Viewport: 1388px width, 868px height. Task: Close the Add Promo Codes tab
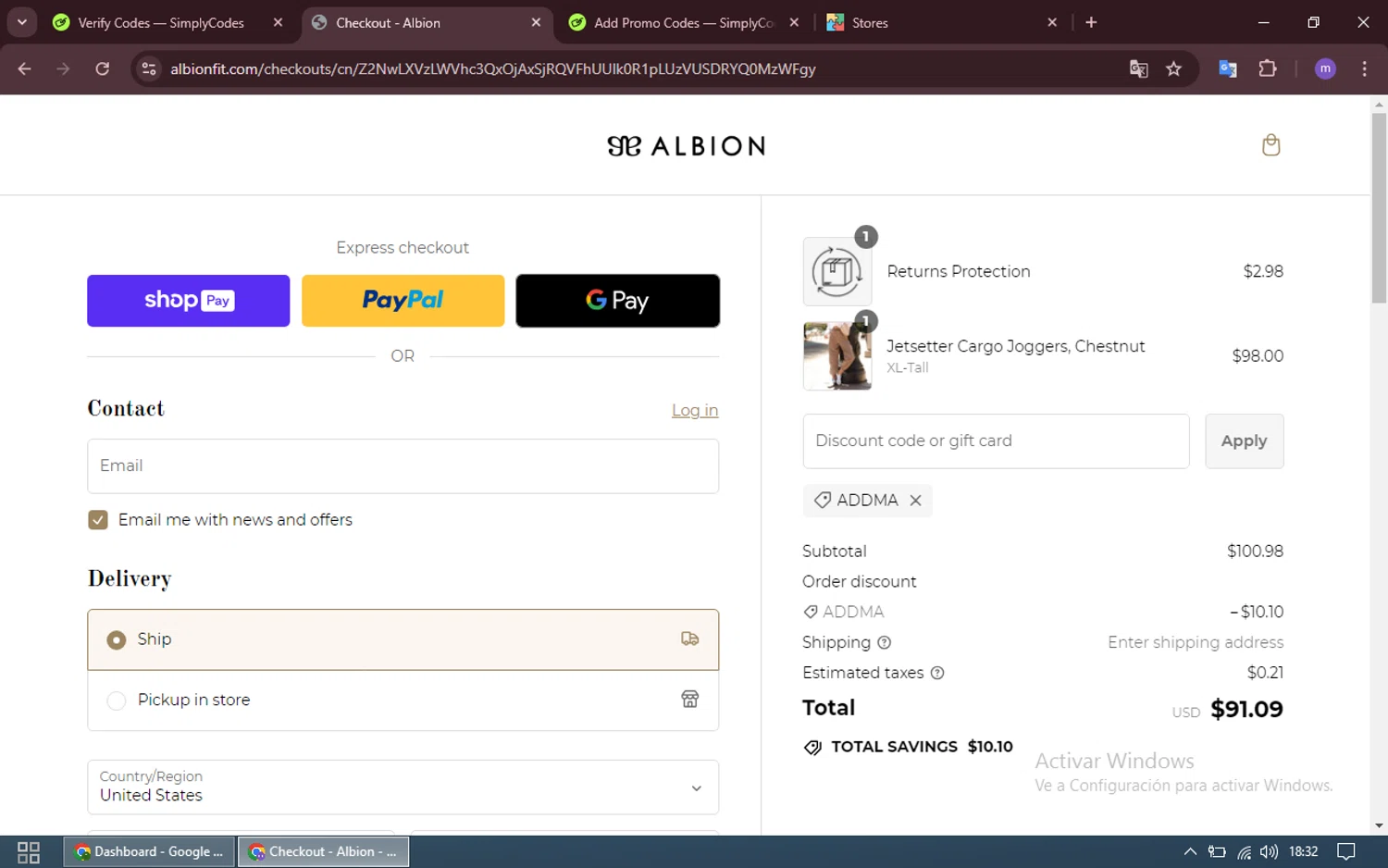tap(794, 22)
